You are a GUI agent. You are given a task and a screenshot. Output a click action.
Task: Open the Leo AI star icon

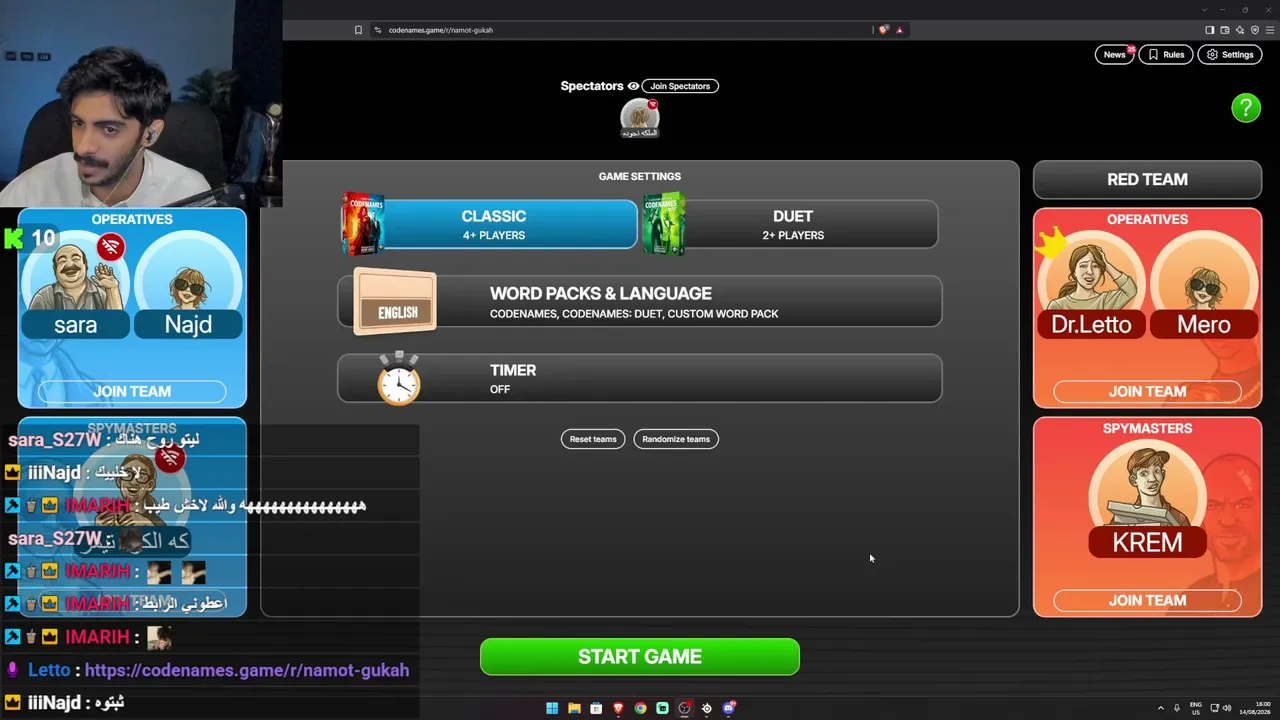tap(1240, 30)
